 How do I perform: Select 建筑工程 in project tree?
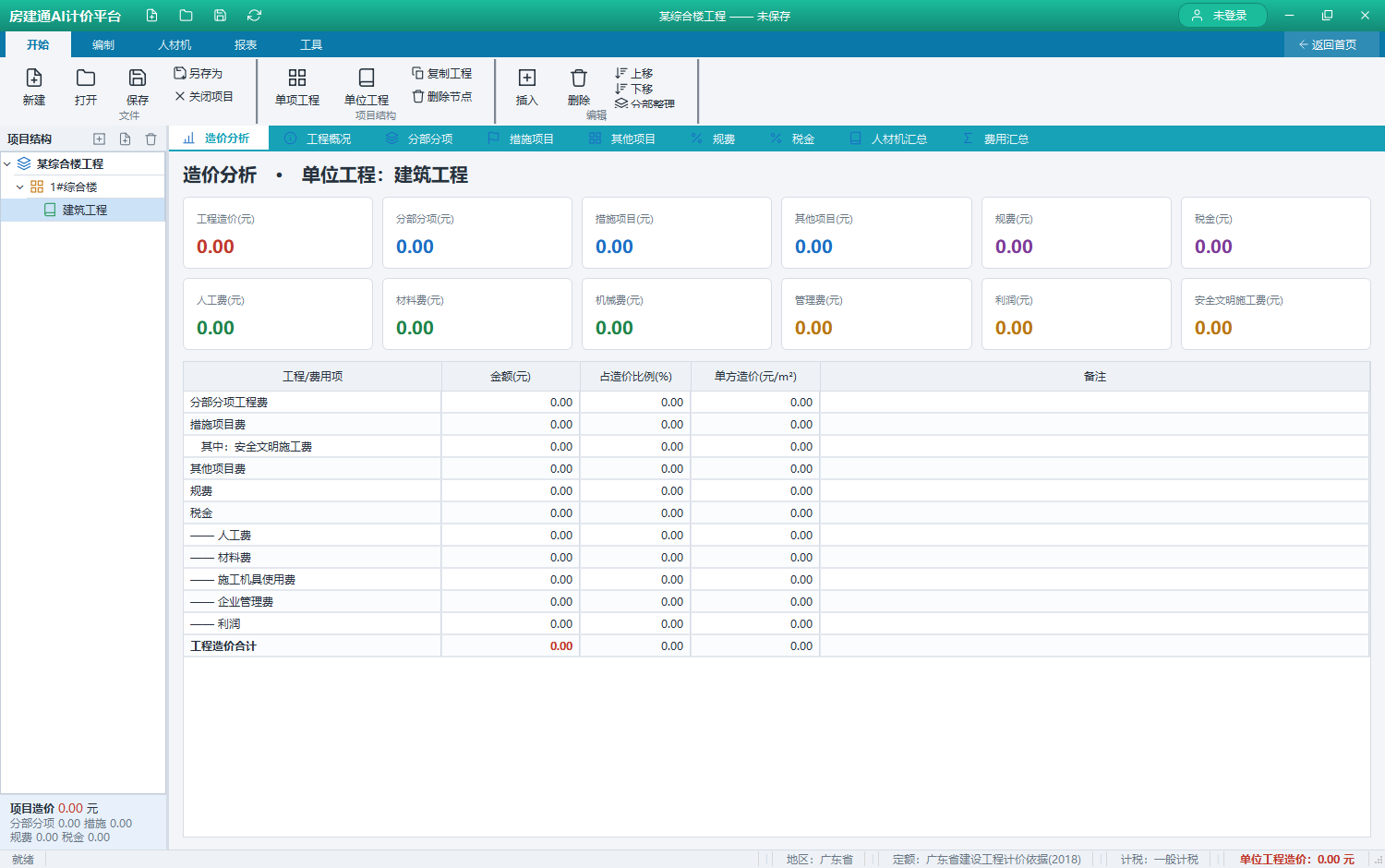point(83,211)
